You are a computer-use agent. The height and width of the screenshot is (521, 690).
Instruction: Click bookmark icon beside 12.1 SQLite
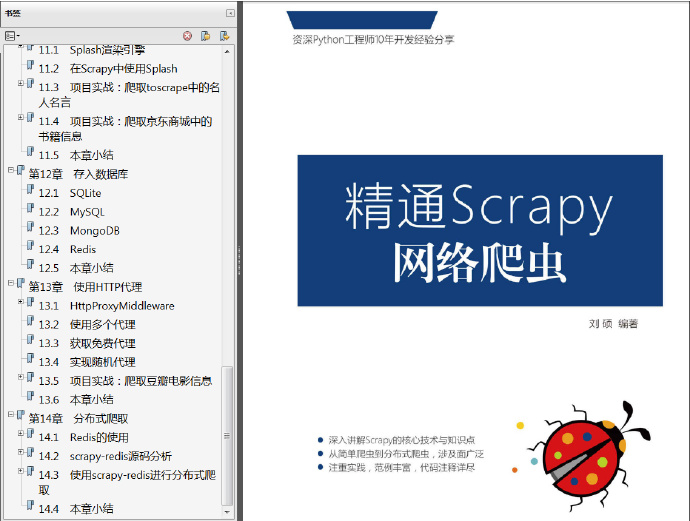pyautogui.click(x=30, y=189)
